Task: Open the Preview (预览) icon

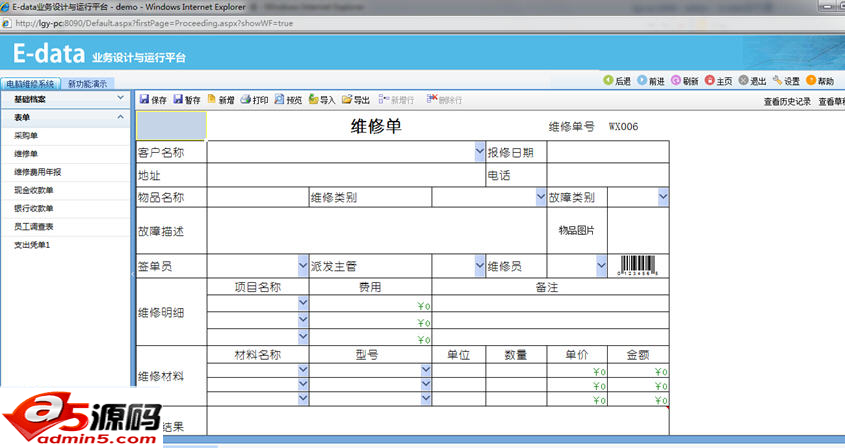Action: pyautogui.click(x=279, y=100)
